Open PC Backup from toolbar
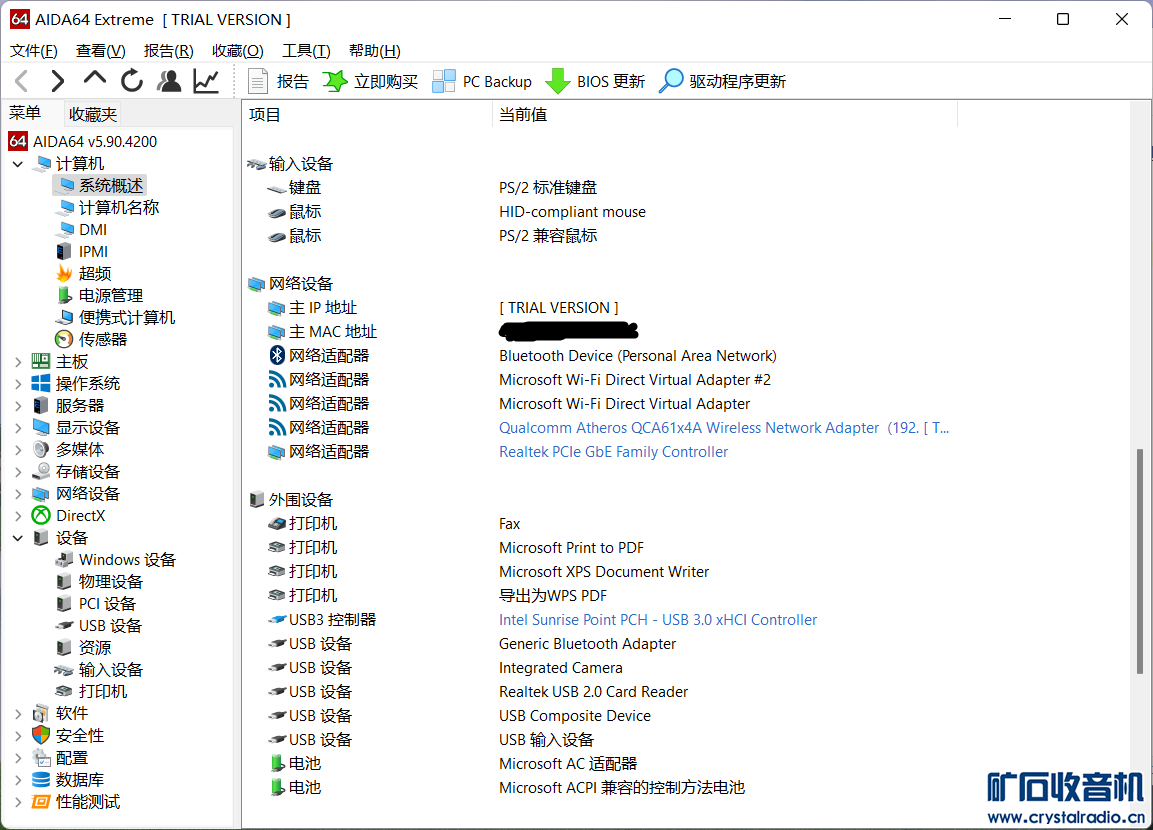 pyautogui.click(x=482, y=81)
